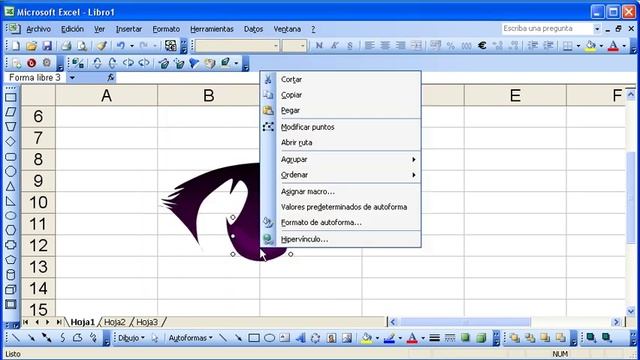The image size is (640, 360).
Task: Open the Name Box dropdown arrow
Action: 72,78
